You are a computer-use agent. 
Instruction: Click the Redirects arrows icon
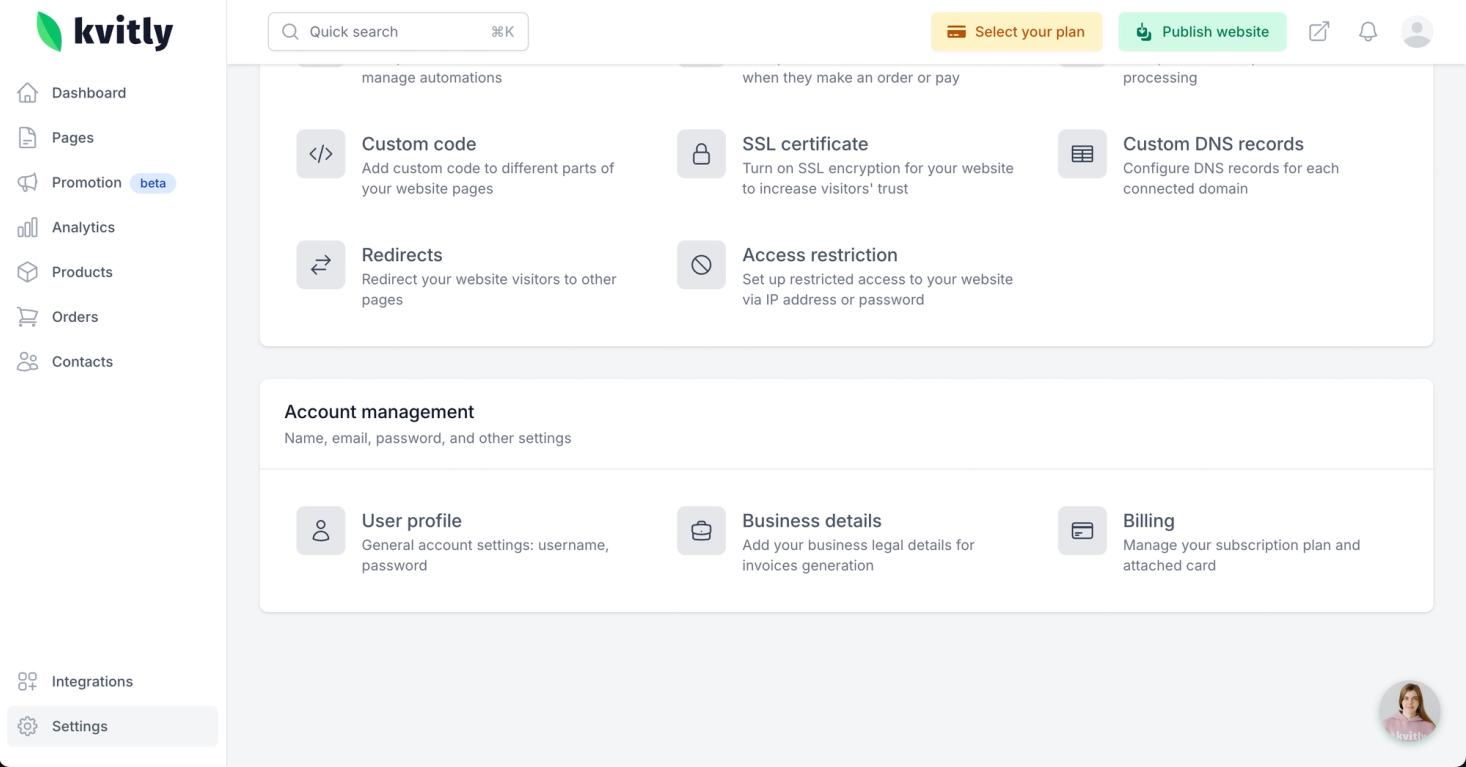[x=321, y=265]
